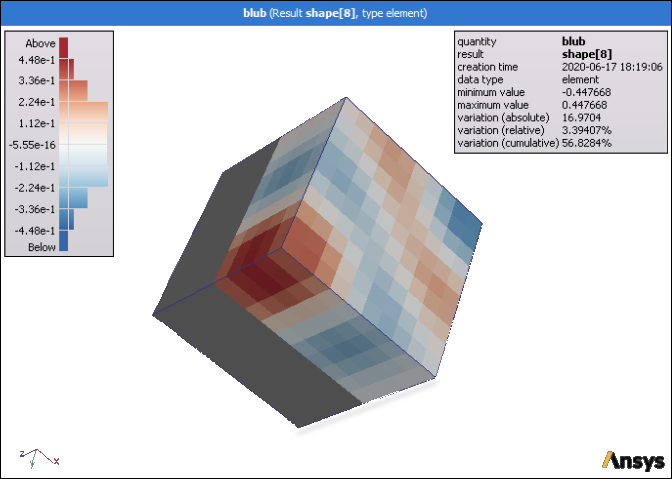Select the 'Above' dark red legend swatch
Viewport: 672px width, 479px height.
(x=63, y=48)
